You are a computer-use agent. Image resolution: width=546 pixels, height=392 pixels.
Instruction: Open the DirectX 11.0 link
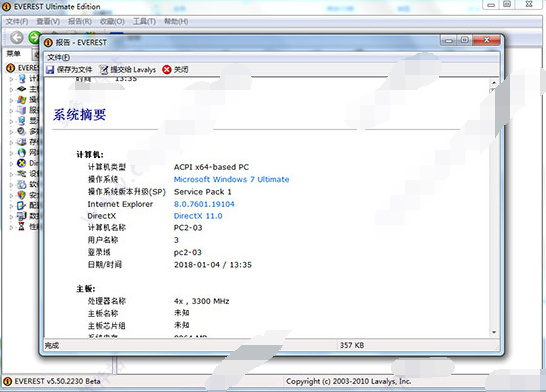(x=198, y=216)
